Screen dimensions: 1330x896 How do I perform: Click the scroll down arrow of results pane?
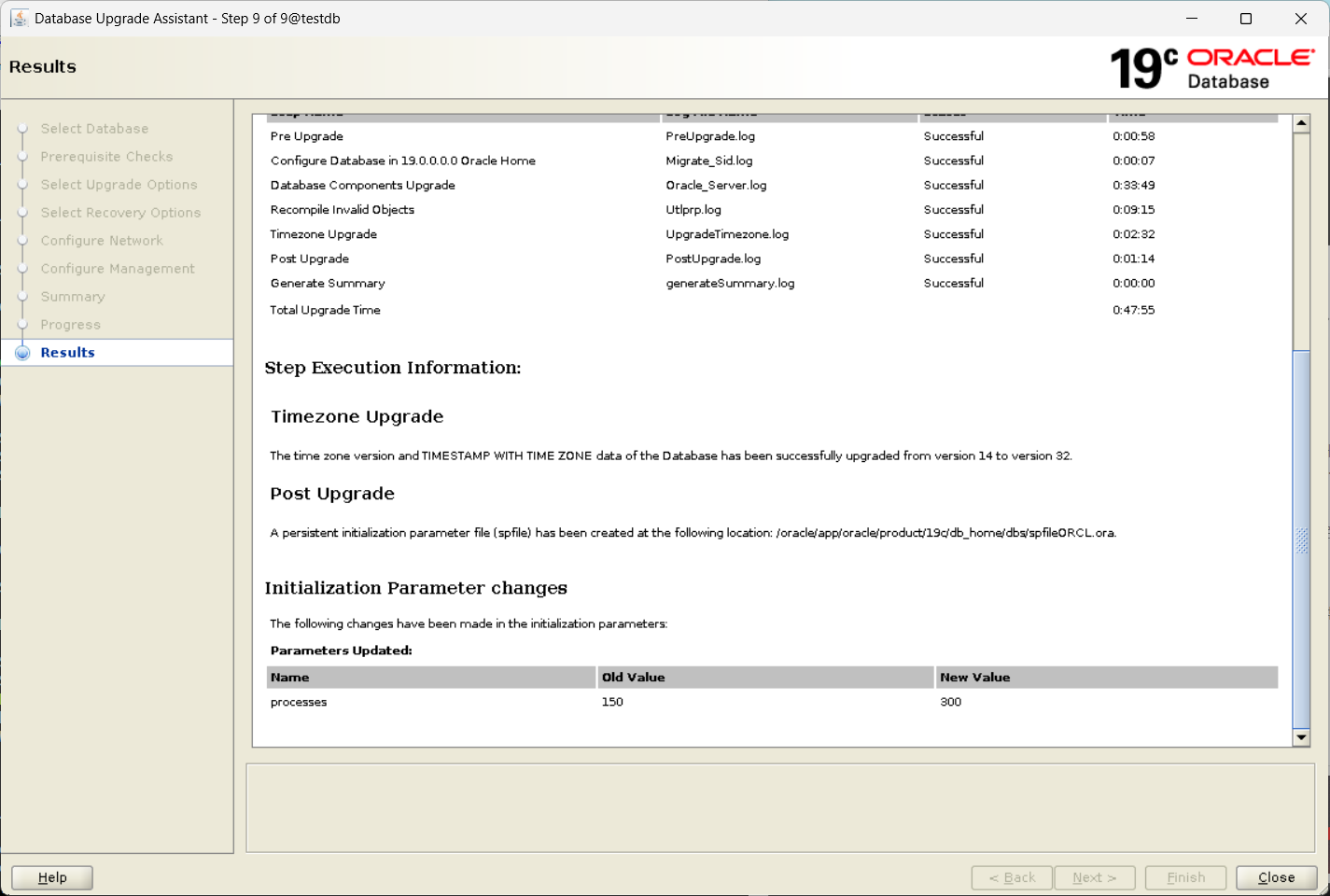(x=1301, y=737)
